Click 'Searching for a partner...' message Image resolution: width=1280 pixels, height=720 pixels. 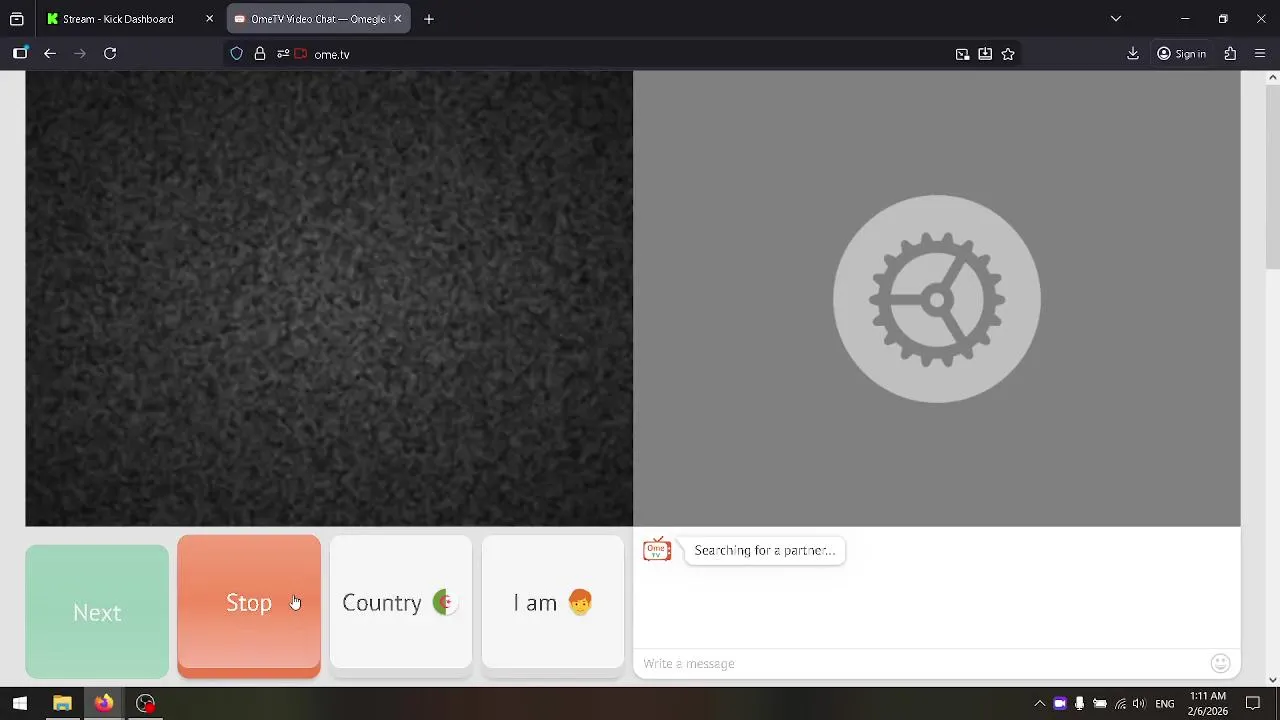764,550
